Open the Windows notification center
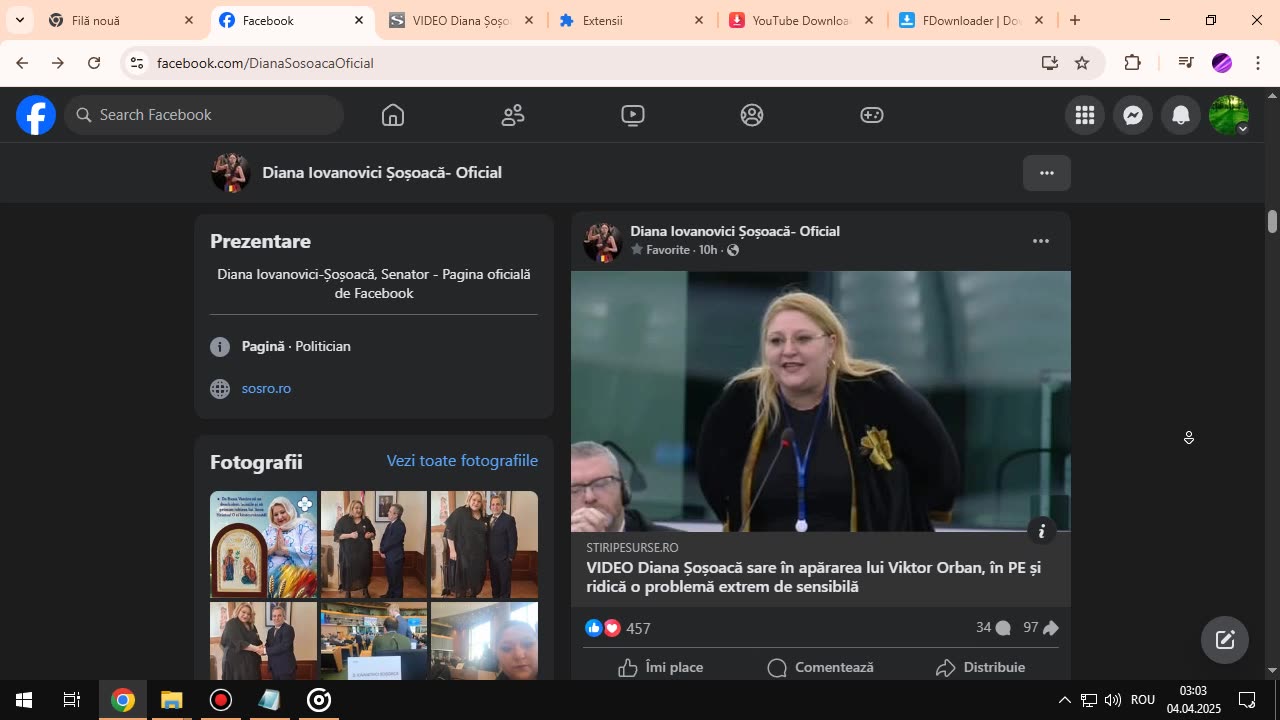This screenshot has height=720, width=1280. 1247,700
